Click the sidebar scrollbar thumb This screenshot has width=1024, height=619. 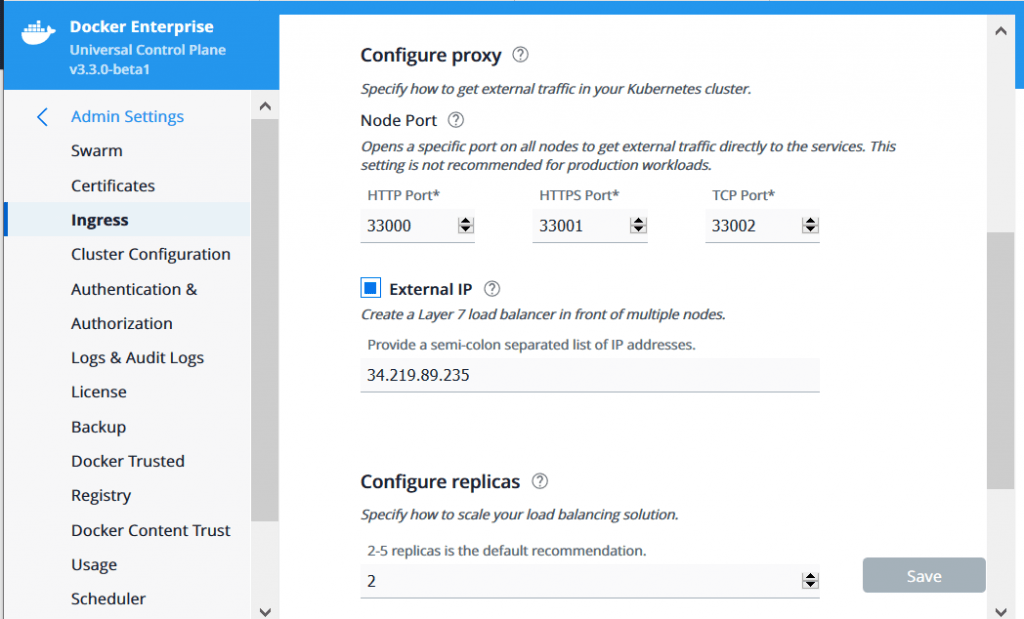(264, 320)
